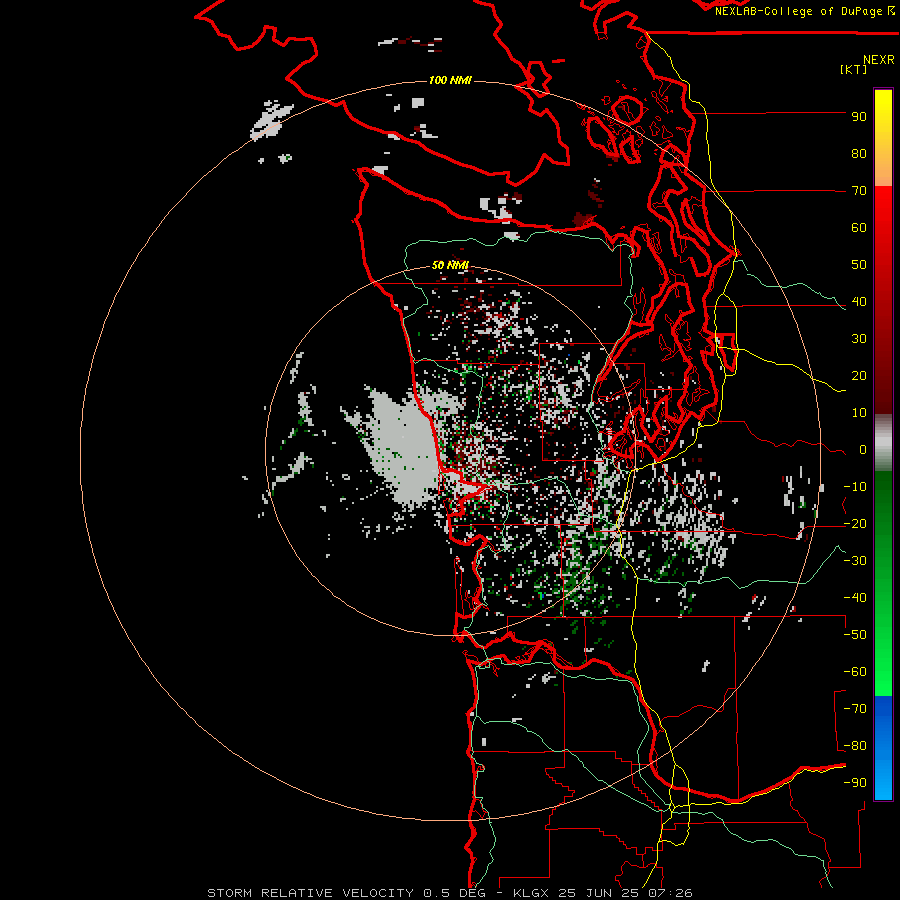Select the -90 scale value

855,783
